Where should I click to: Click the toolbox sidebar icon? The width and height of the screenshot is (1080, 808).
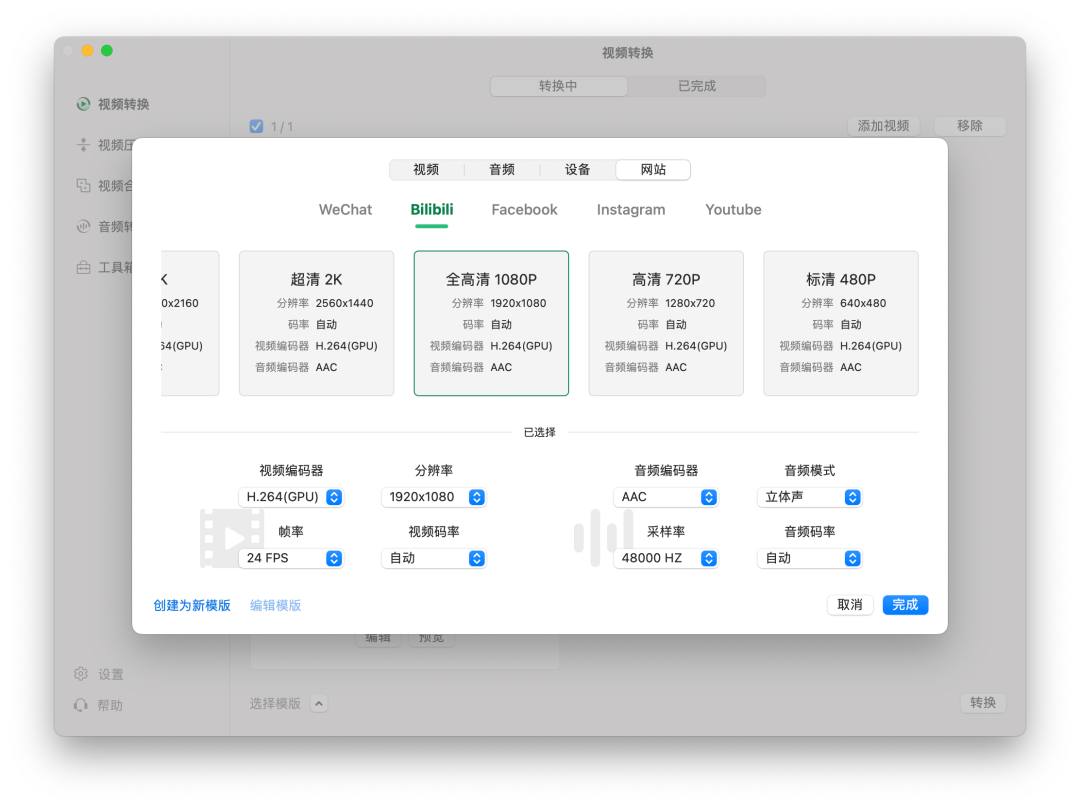[83, 267]
